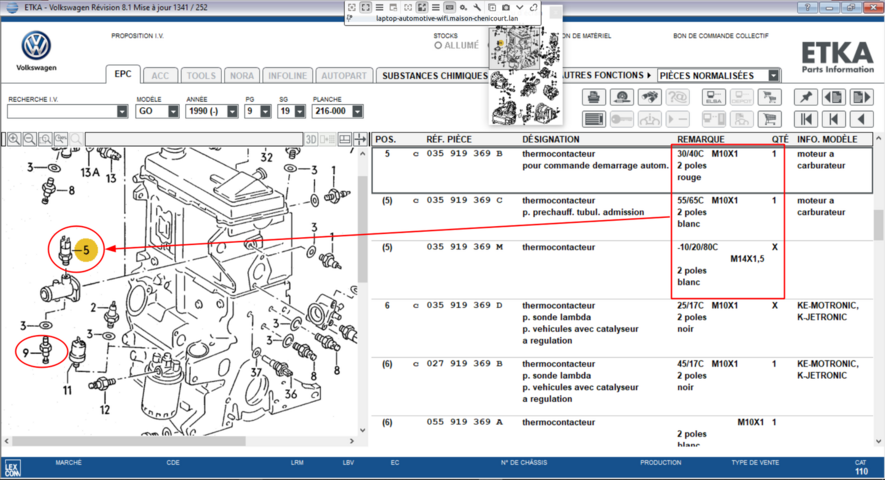Click PROPOSITION I.V. label
This screenshot has width=885, height=480.
tap(137, 36)
